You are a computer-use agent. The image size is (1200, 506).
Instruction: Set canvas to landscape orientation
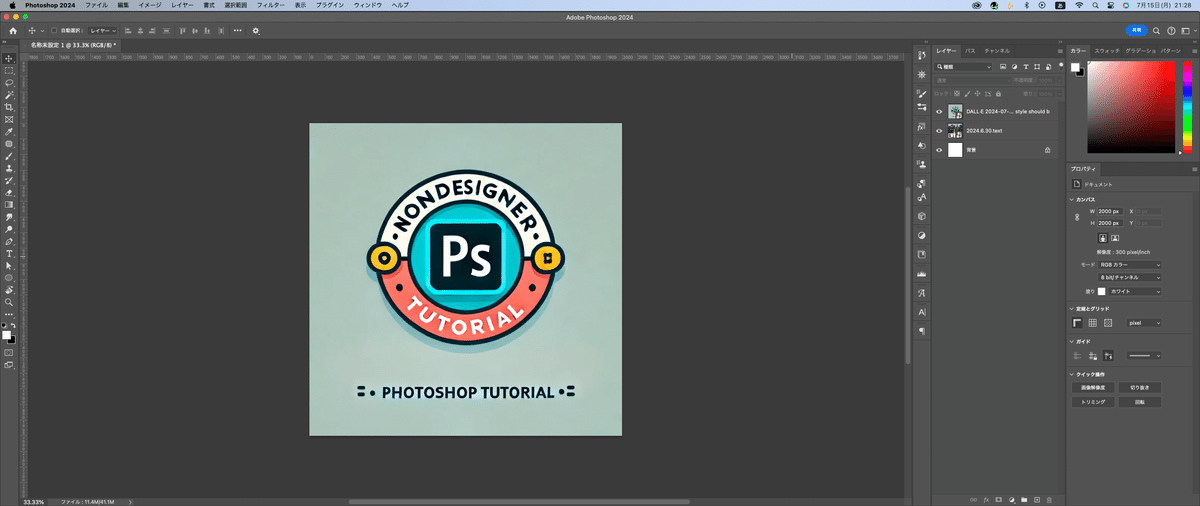(1116, 238)
